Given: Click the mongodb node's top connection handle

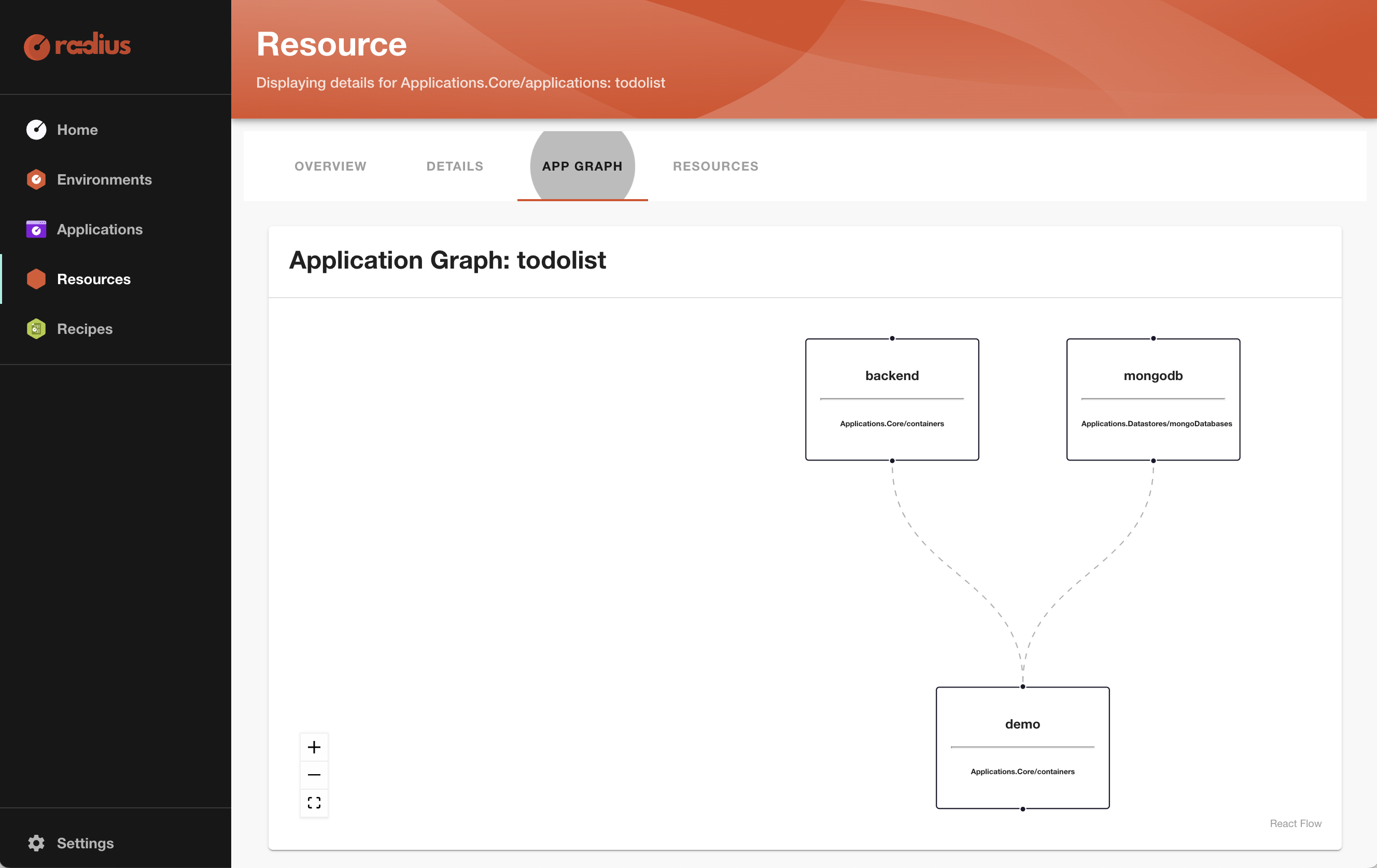Looking at the screenshot, I should pyautogui.click(x=1154, y=339).
